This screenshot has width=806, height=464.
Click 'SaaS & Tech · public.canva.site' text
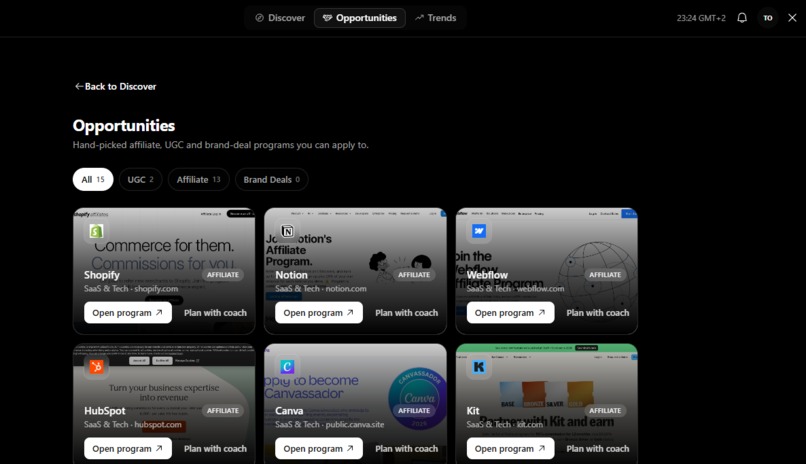[329, 424]
